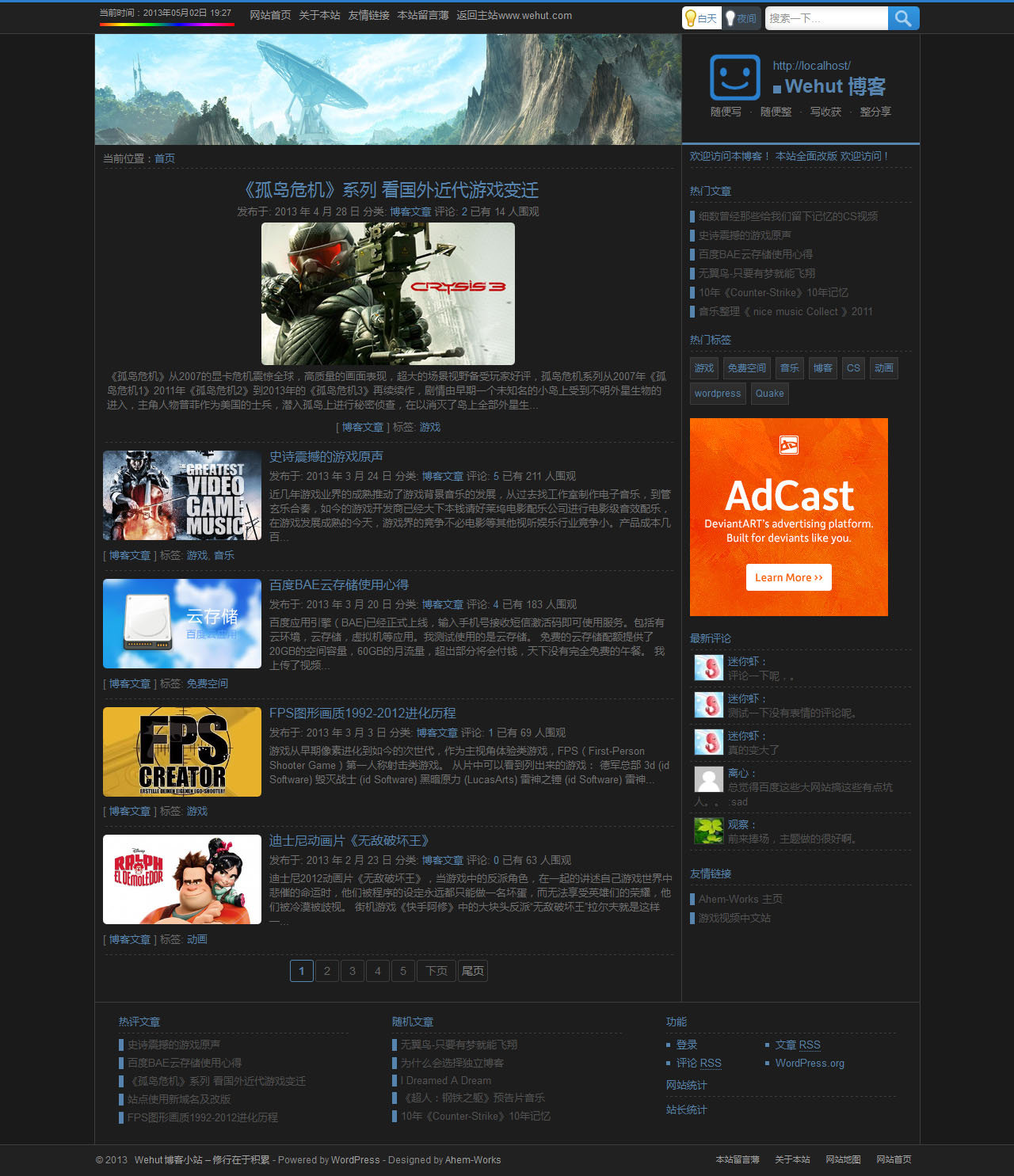The width and height of the screenshot is (1014, 1176).
Task: Open the FPS Creator thumbnail
Action: click(182, 752)
